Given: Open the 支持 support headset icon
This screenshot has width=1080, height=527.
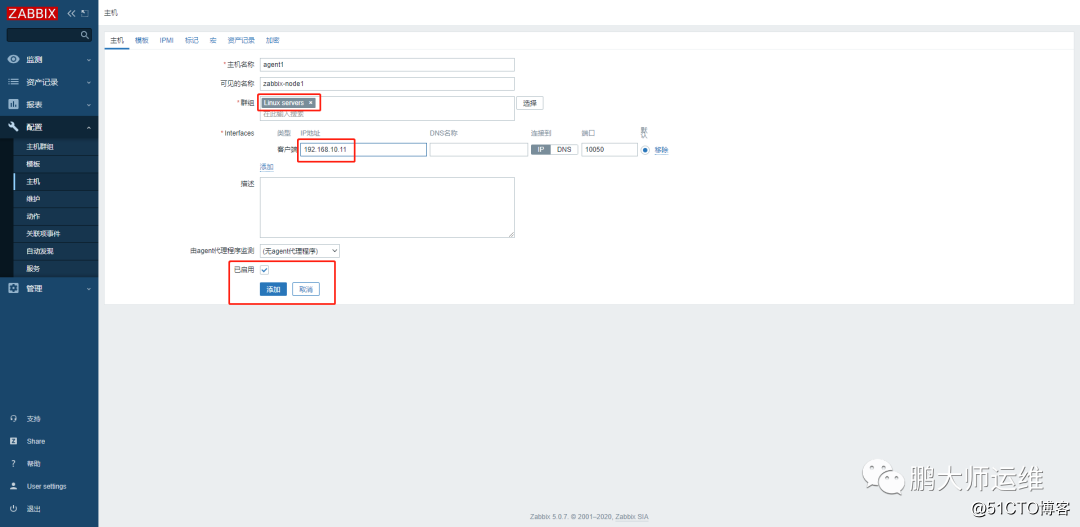Looking at the screenshot, I should [x=13, y=419].
